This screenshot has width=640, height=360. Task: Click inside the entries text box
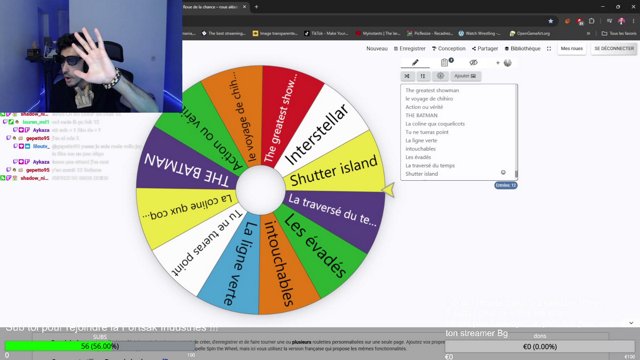(x=457, y=132)
